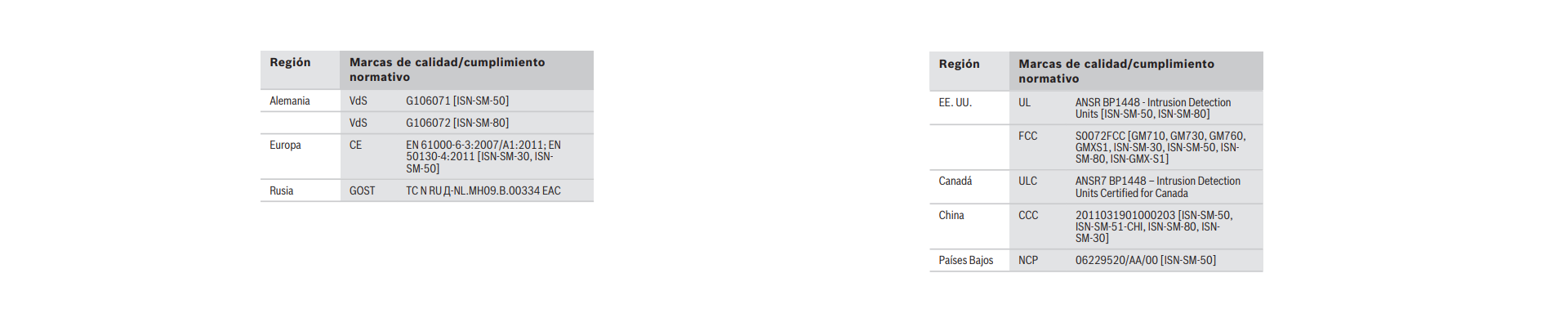Click the Países Bajos region cell
Viewport: 1568px width, 327px height.
click(965, 261)
